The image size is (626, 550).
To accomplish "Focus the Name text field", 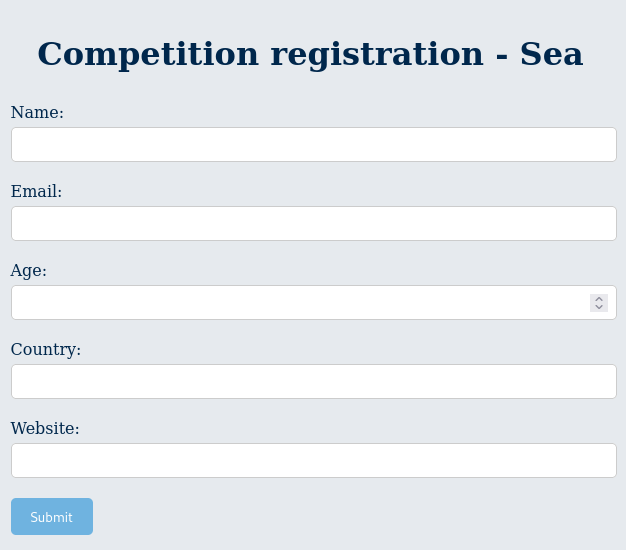I will tap(314, 144).
